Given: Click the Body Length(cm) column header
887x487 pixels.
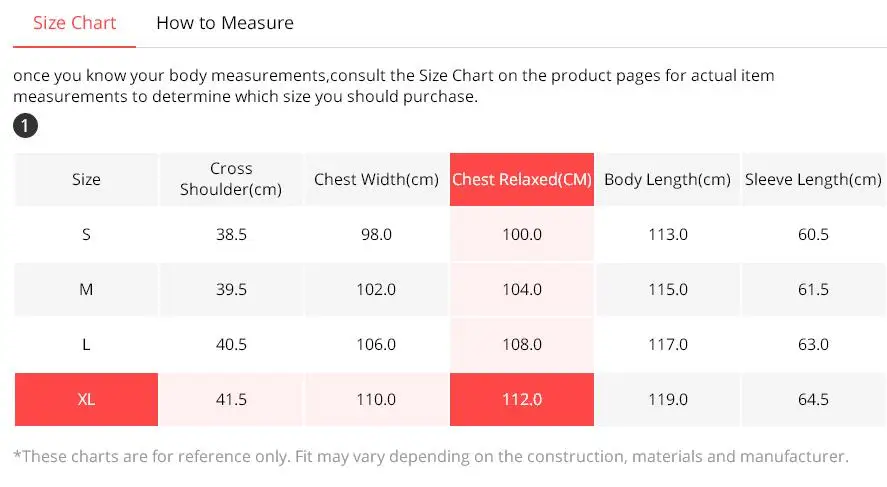Looking at the screenshot, I should pos(667,180).
